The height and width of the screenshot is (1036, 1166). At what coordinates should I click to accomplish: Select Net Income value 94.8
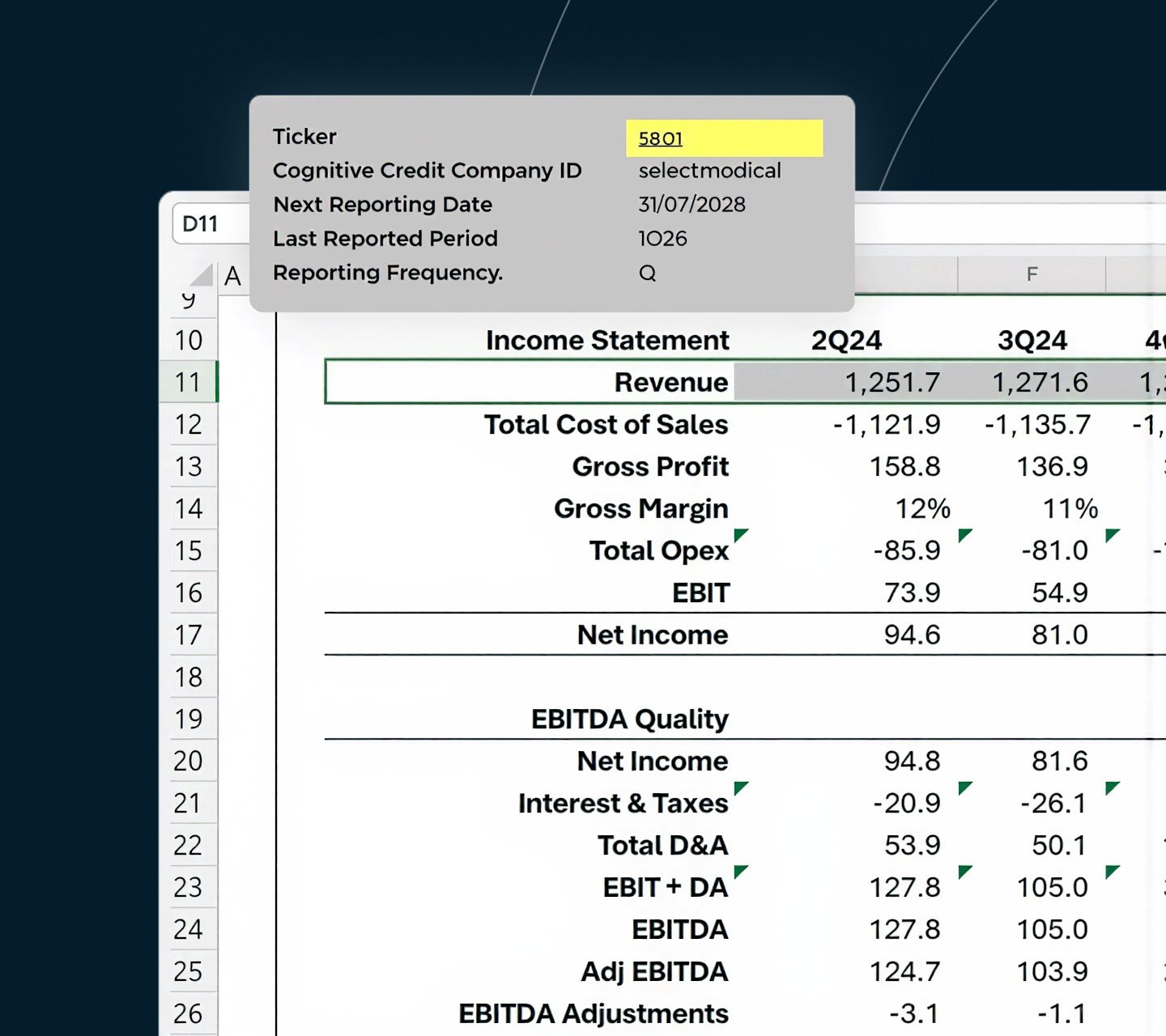point(912,761)
